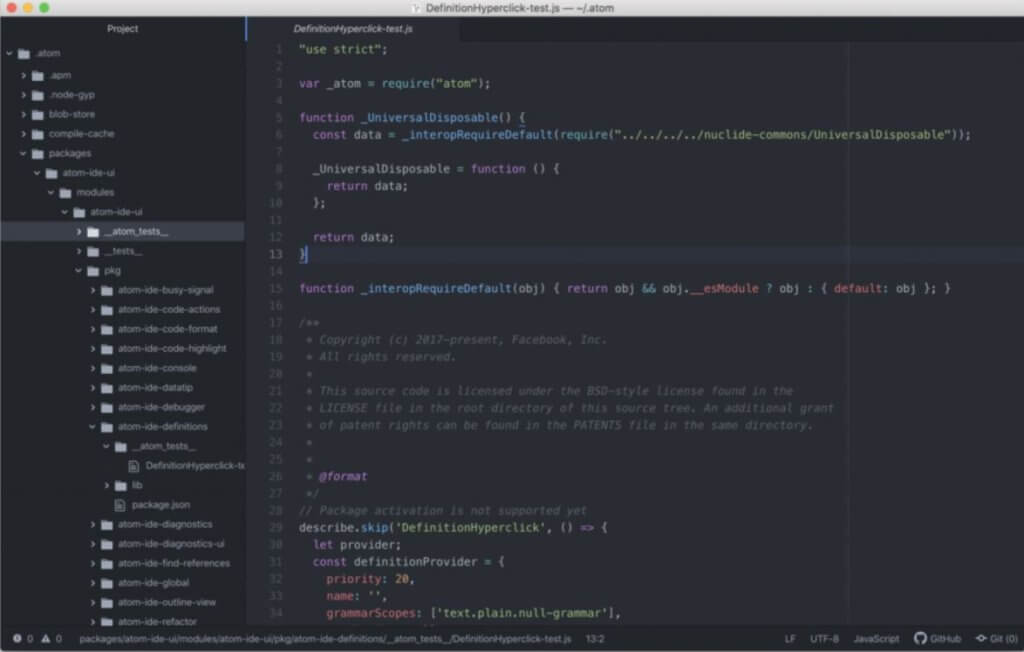Screen dimensions: 1024x652
Task: Collapse the .atom root folder chevron
Action: click(9, 53)
